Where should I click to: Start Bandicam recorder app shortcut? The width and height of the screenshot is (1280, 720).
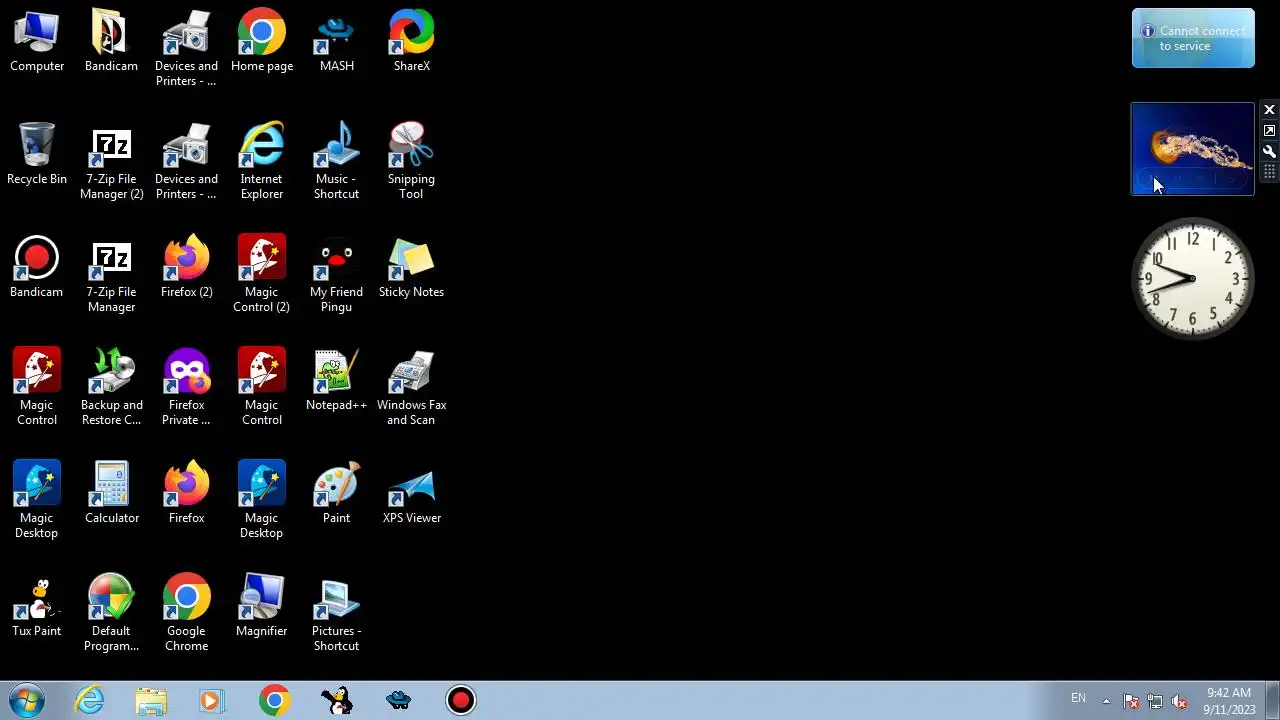point(37,268)
